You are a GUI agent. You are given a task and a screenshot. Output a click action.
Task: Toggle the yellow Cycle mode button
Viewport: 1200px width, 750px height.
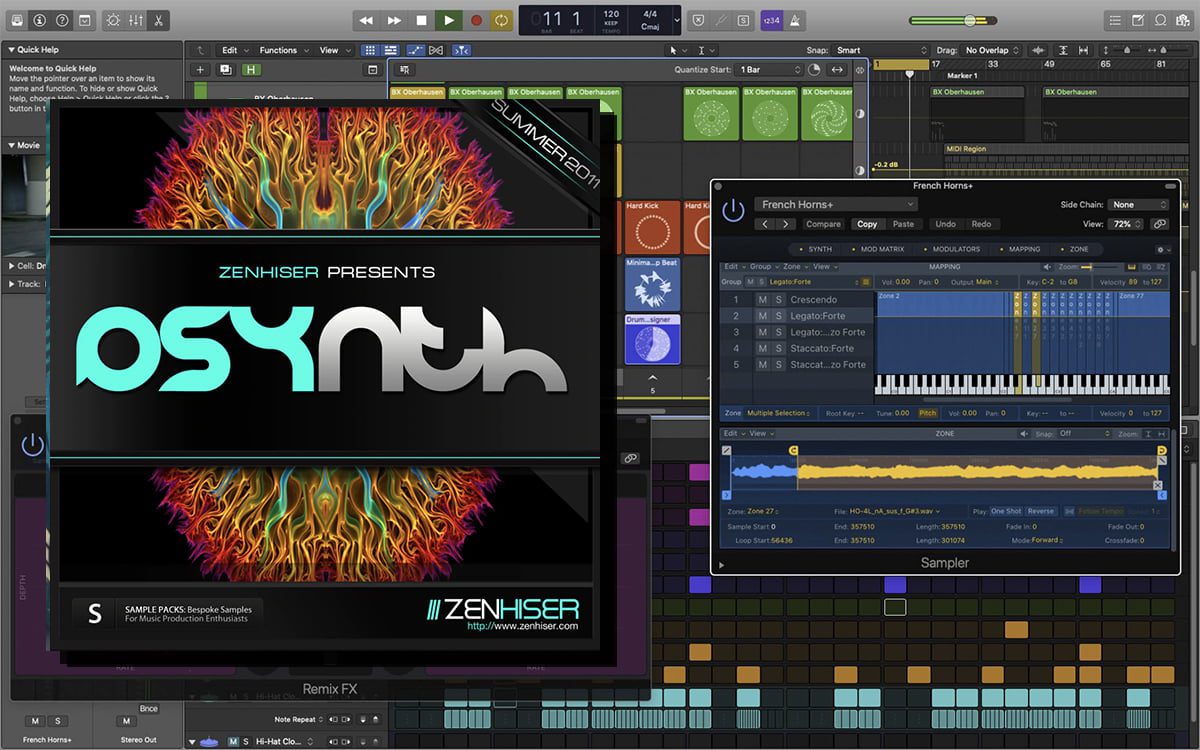tap(501, 20)
